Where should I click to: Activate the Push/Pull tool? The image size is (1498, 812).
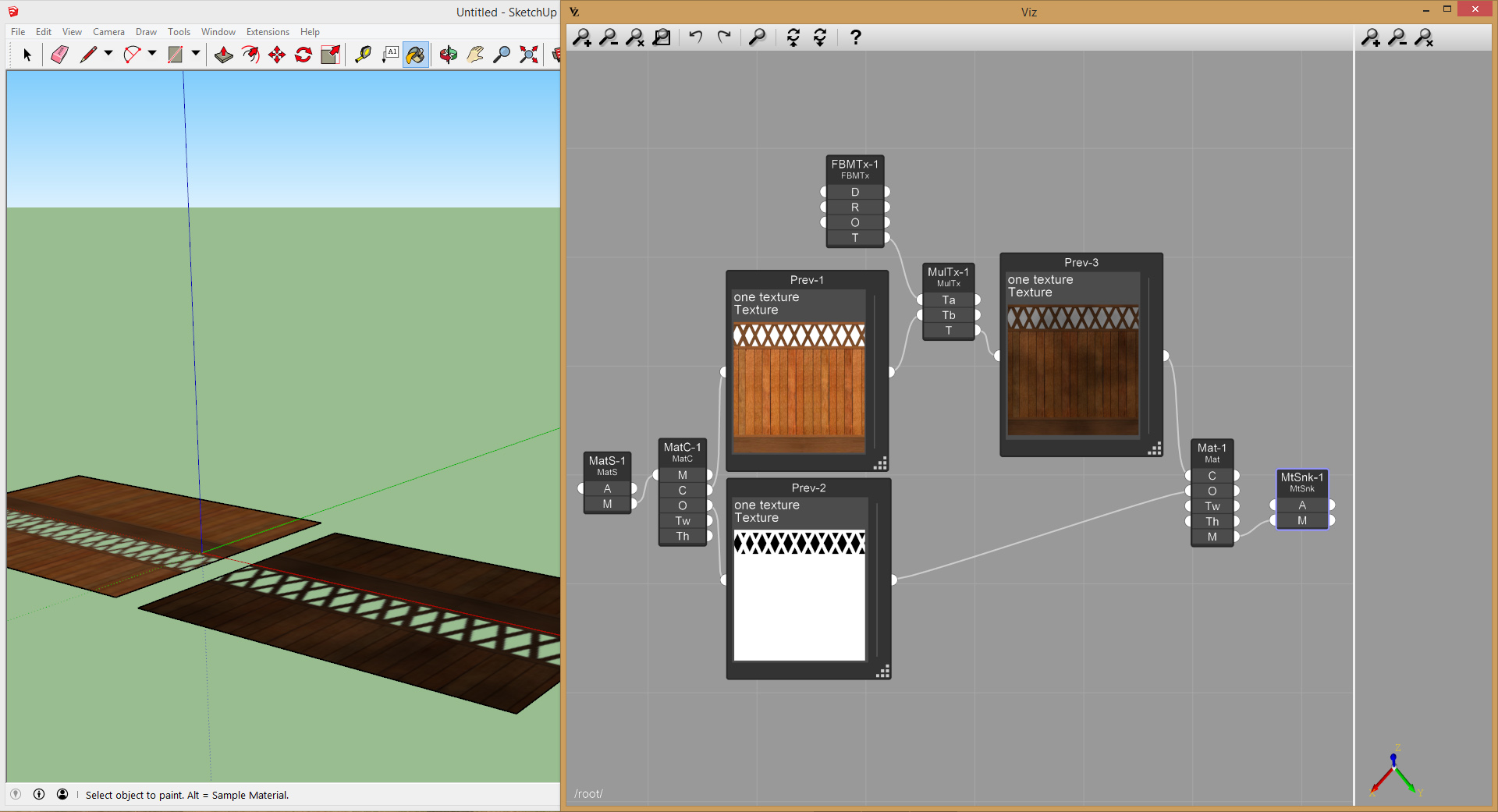(224, 55)
